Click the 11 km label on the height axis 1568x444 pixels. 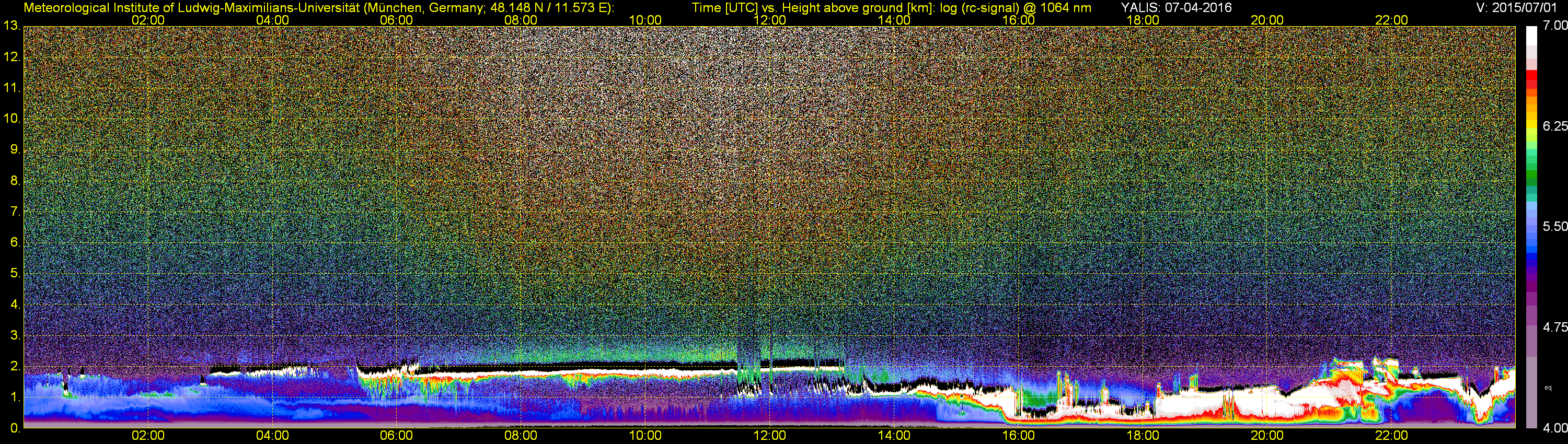[11, 88]
